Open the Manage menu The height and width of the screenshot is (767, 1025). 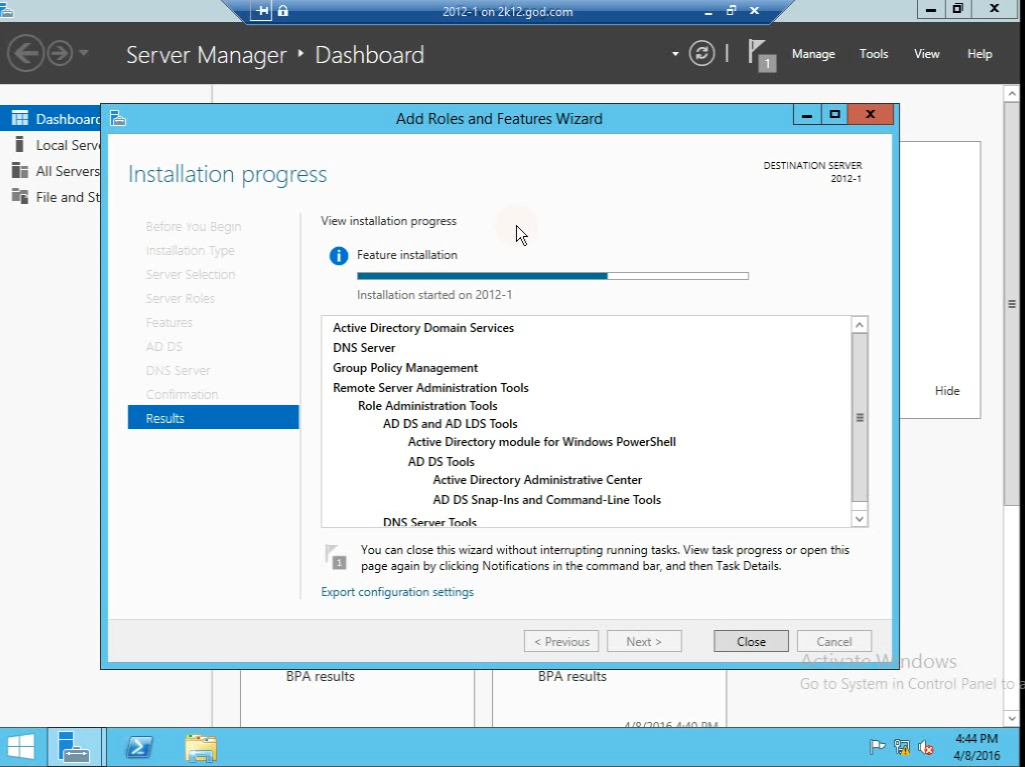(x=813, y=54)
